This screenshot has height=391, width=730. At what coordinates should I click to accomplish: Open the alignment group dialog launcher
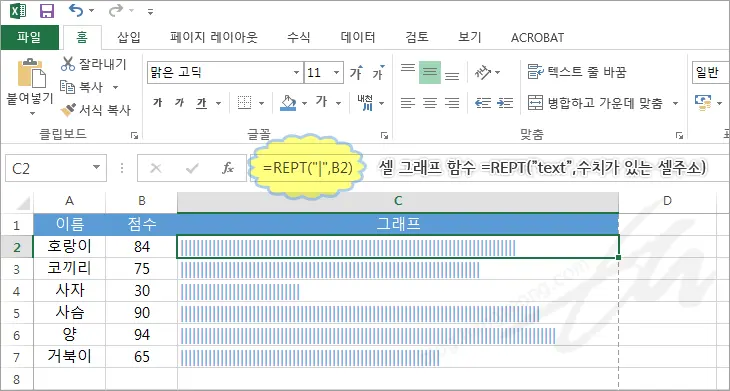coord(679,135)
